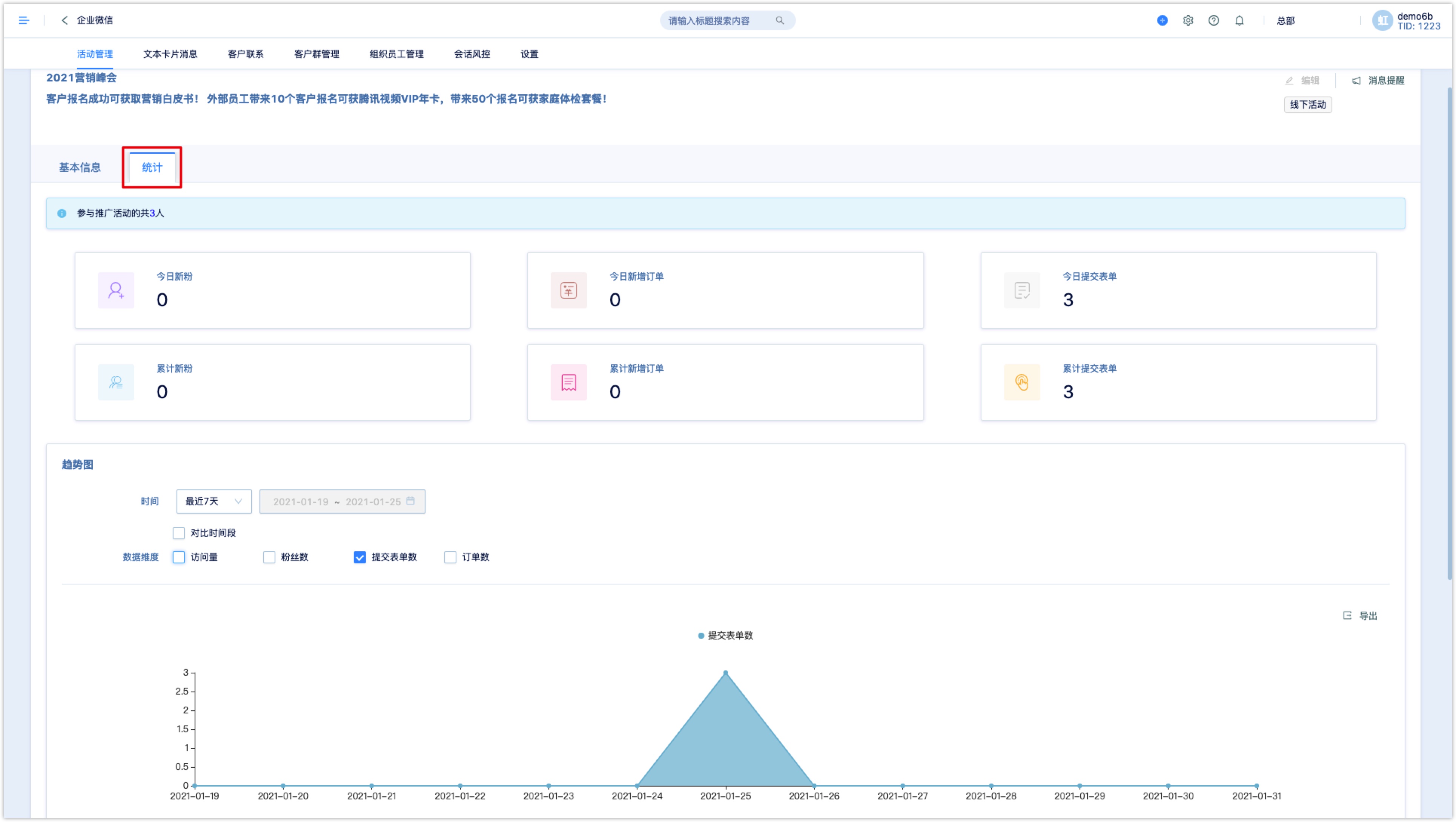Expand the 最近7天 time dropdown
The width and height of the screenshot is (1456, 822).
[213, 501]
